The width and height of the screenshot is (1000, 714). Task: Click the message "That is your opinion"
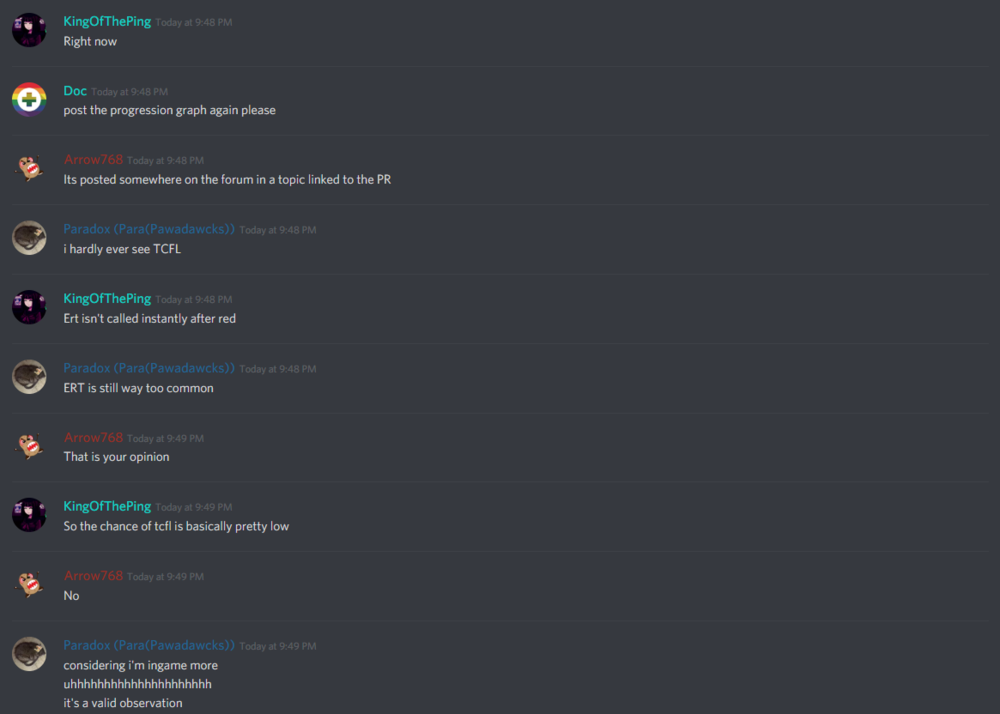[x=116, y=457]
